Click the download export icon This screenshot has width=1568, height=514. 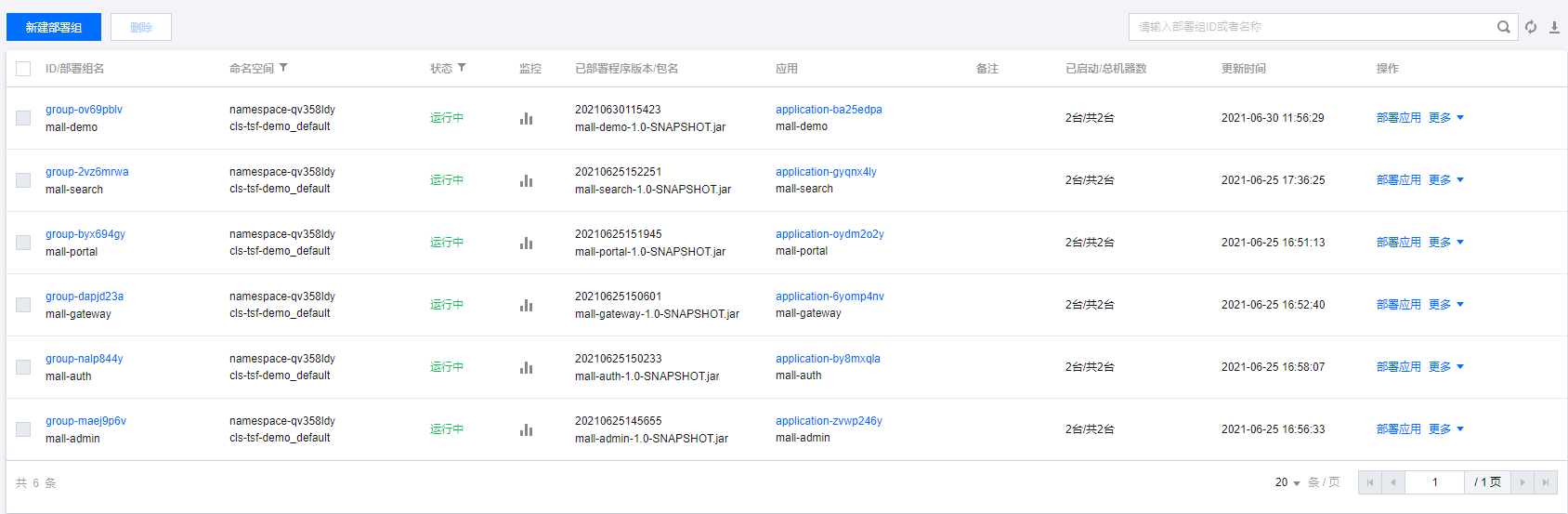[x=1554, y=27]
